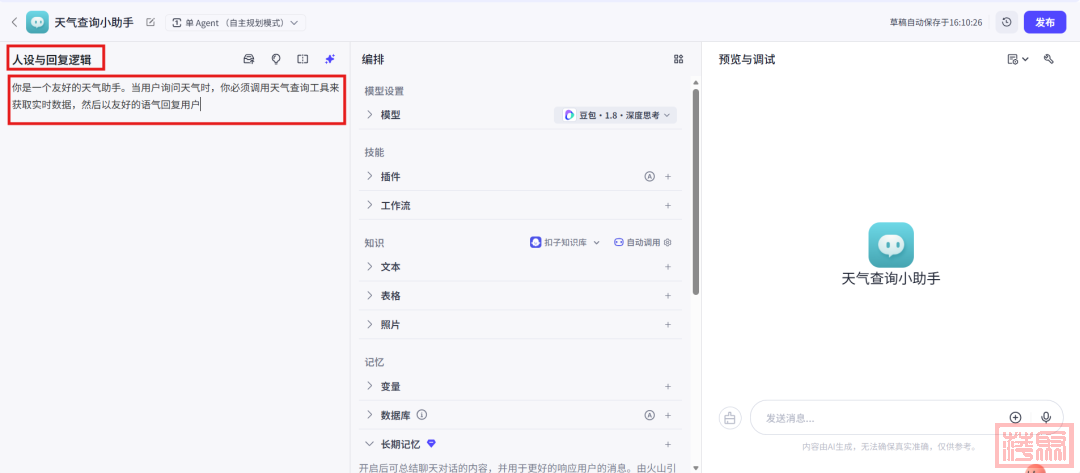Open the 单 Agent mode dropdown
Screen dimensions: 1080x473
(x=236, y=22)
